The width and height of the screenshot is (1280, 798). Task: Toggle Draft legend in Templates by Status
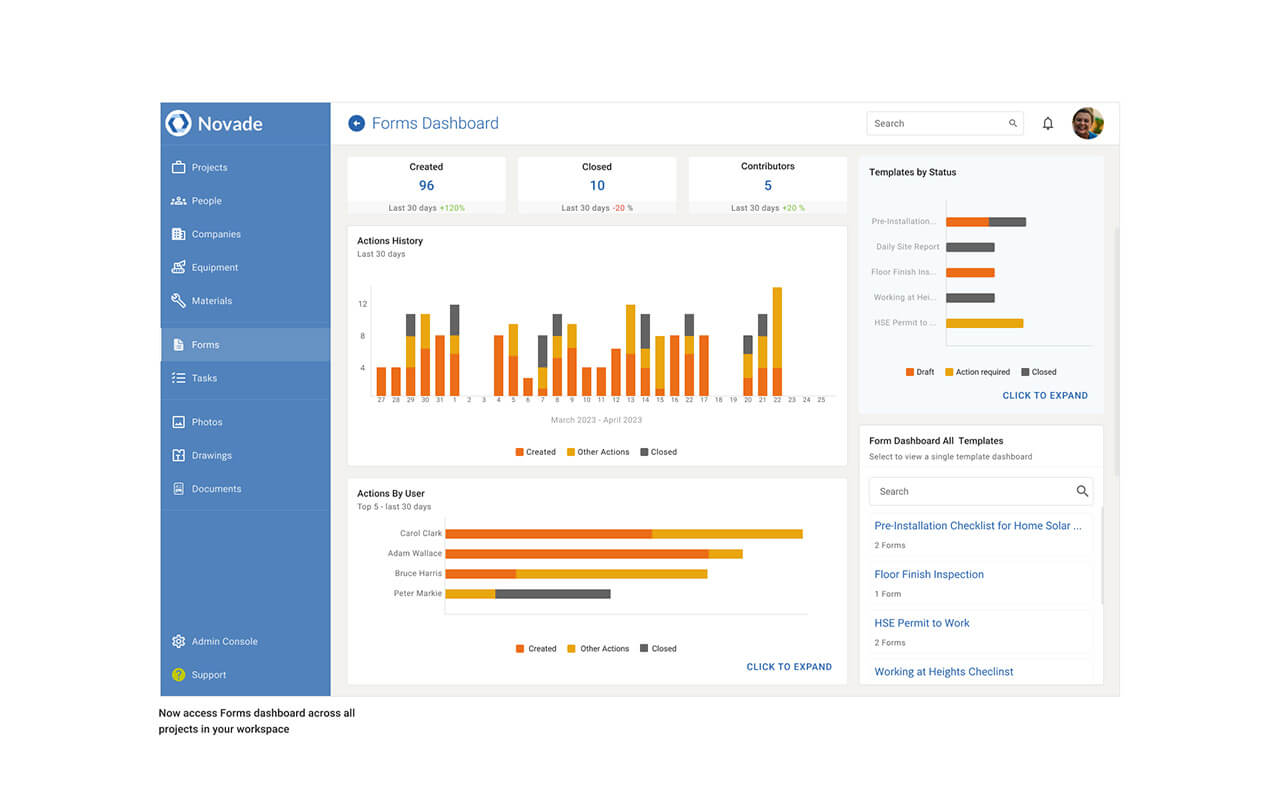(919, 372)
